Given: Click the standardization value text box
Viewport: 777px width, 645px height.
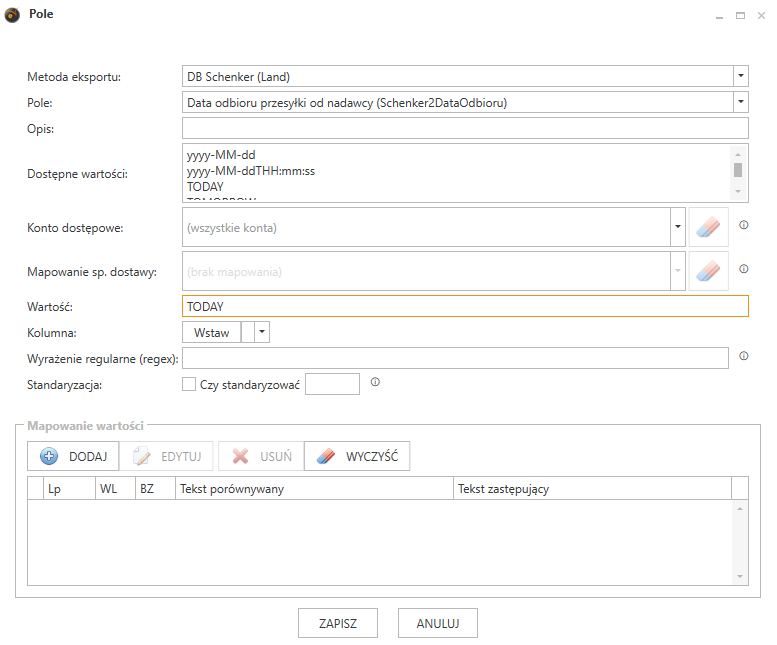Looking at the screenshot, I should click(x=332, y=384).
